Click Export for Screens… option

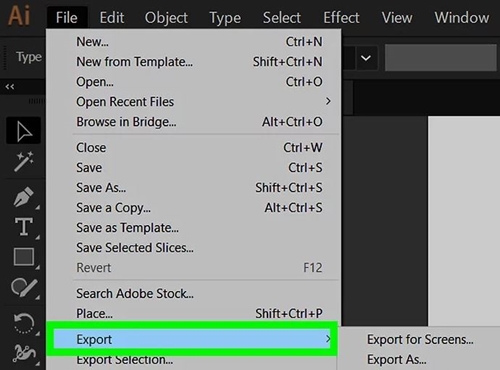click(420, 339)
